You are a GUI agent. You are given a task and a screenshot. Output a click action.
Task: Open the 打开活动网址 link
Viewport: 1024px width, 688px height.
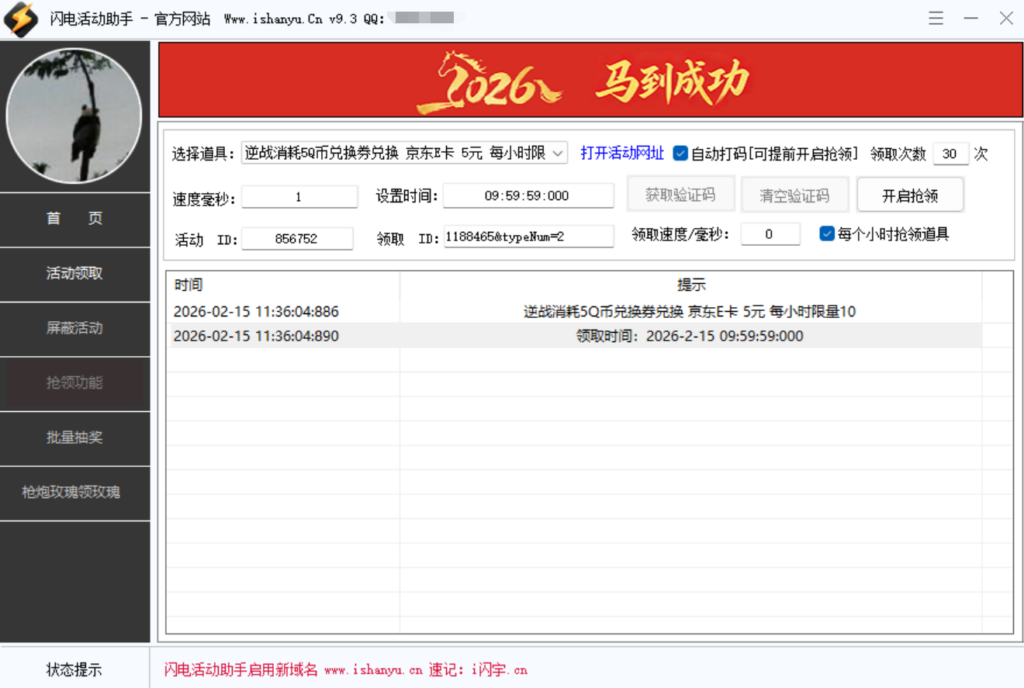(621, 153)
